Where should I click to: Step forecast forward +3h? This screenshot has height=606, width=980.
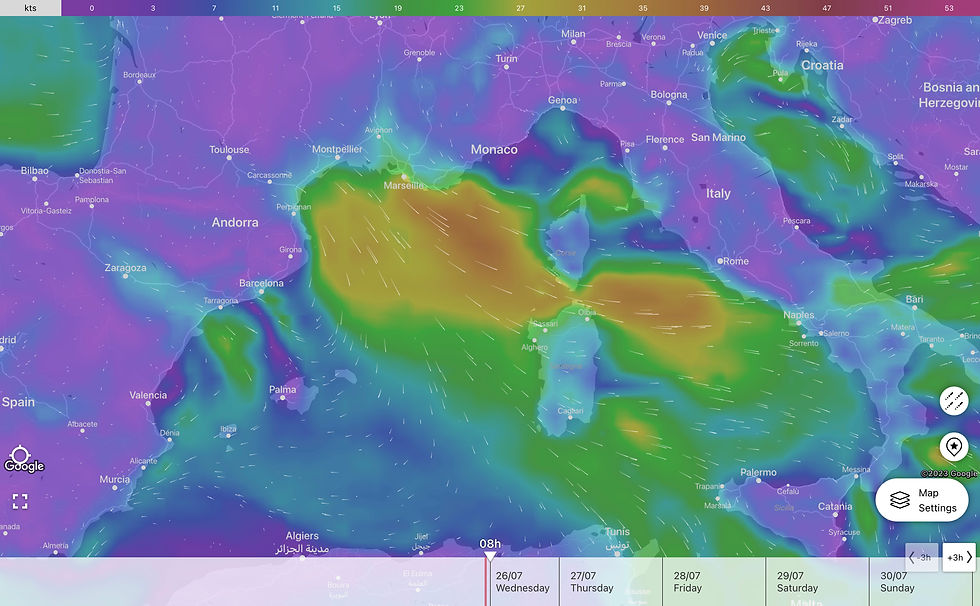click(959, 557)
